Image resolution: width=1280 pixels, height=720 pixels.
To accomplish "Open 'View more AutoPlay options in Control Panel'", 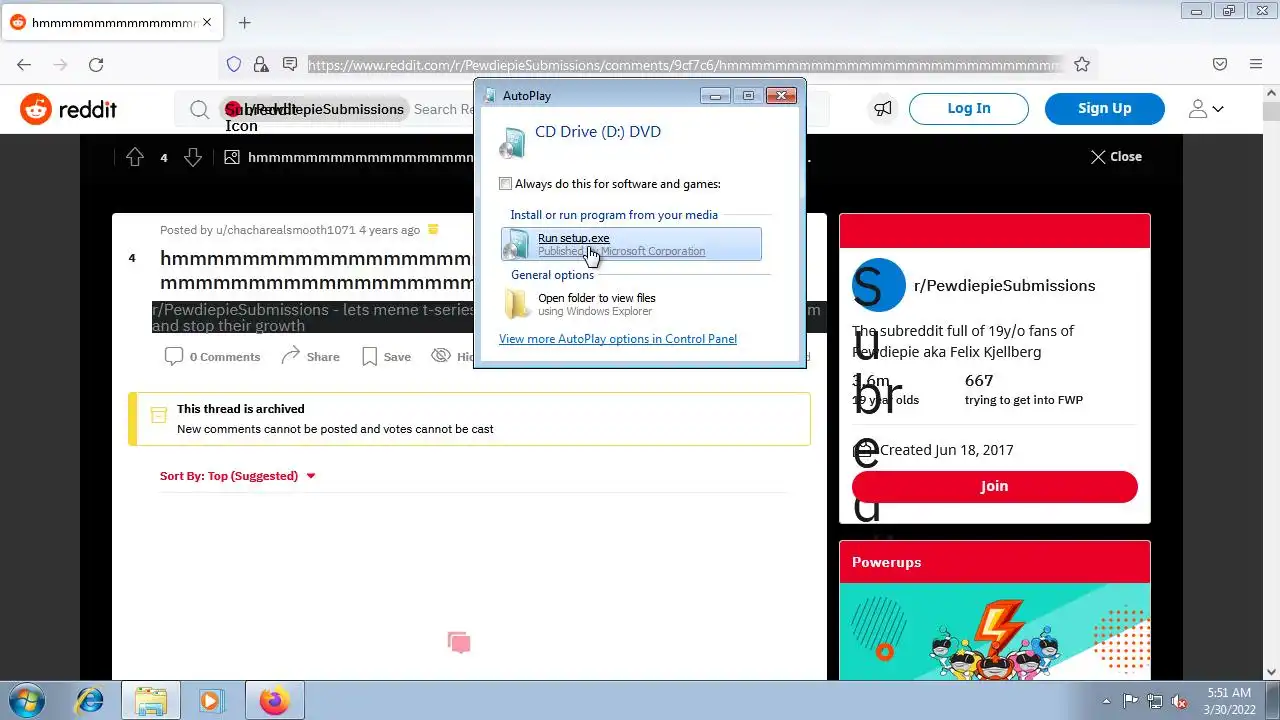I will click(618, 339).
